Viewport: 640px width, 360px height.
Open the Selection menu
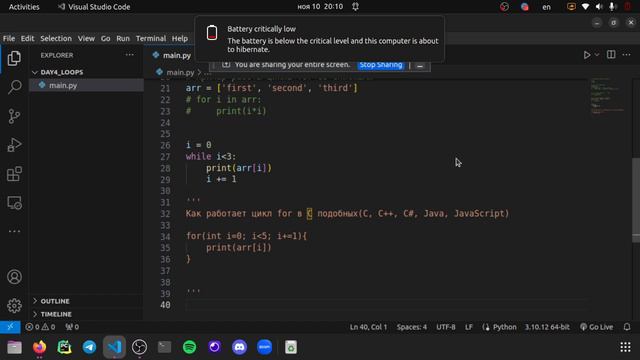click(56, 38)
